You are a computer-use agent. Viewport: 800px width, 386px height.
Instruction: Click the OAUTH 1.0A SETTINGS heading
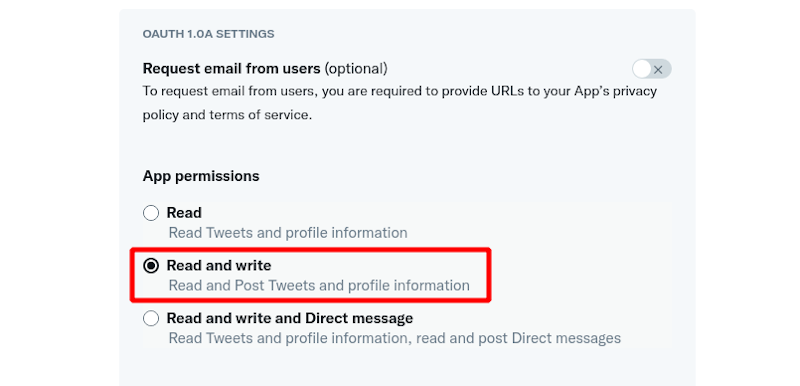pos(208,34)
